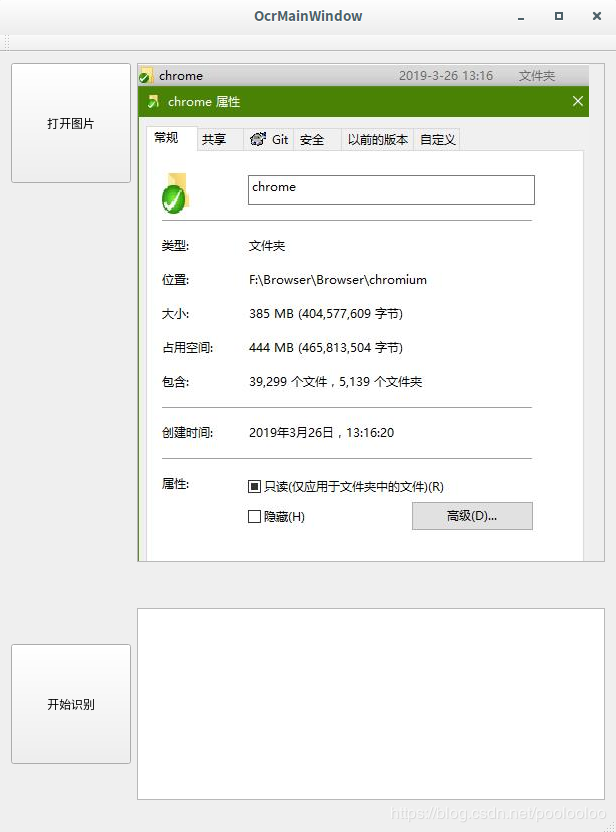This screenshot has width=616, height=832.
Task: Toggle the 隐藏(H) checkbox
Action: click(254, 516)
